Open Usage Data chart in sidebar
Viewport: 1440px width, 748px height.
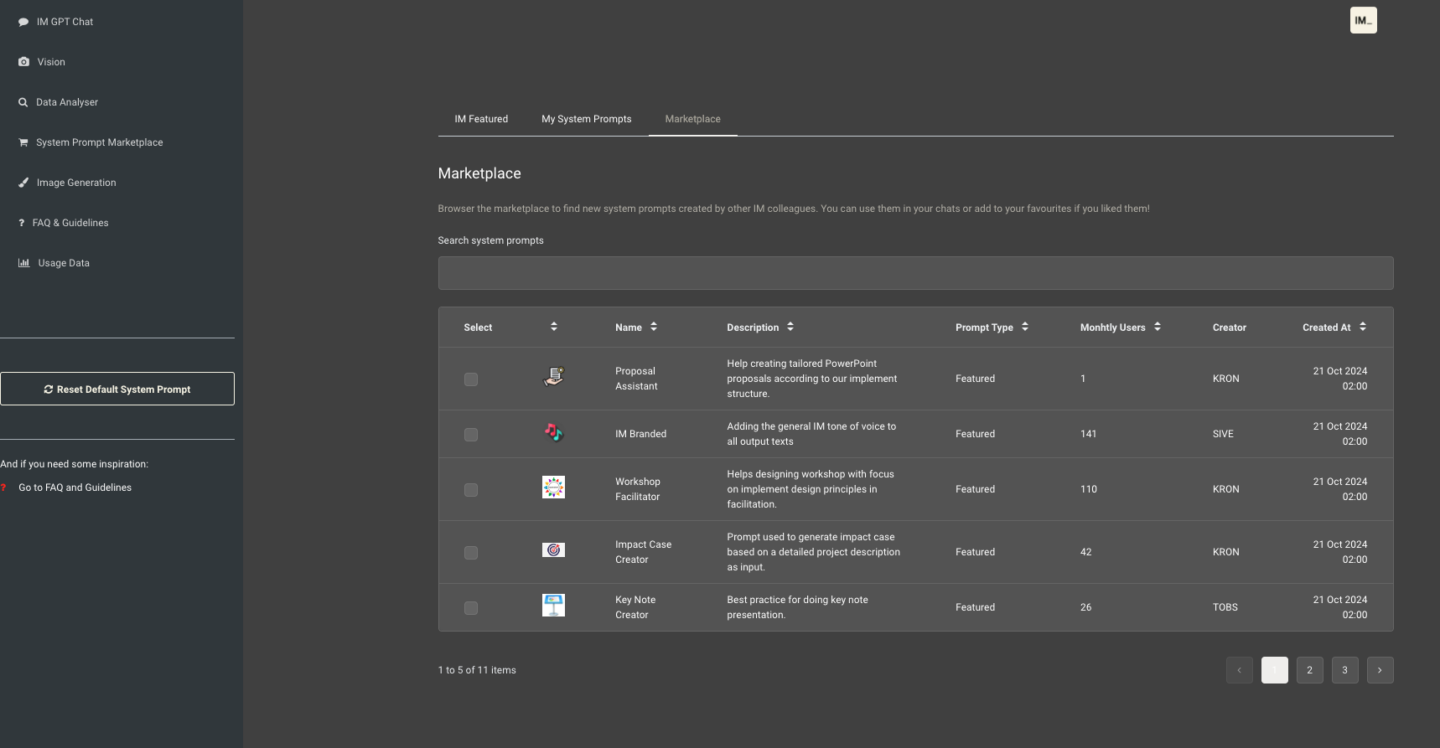pos(24,263)
